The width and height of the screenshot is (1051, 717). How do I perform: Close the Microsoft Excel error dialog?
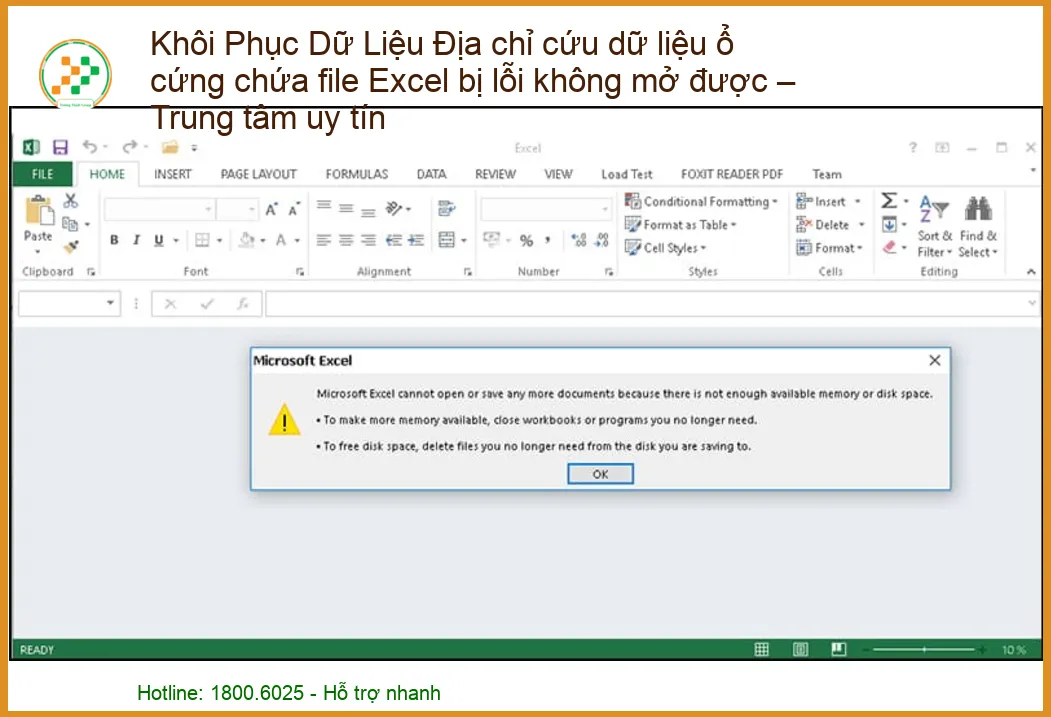pos(935,361)
